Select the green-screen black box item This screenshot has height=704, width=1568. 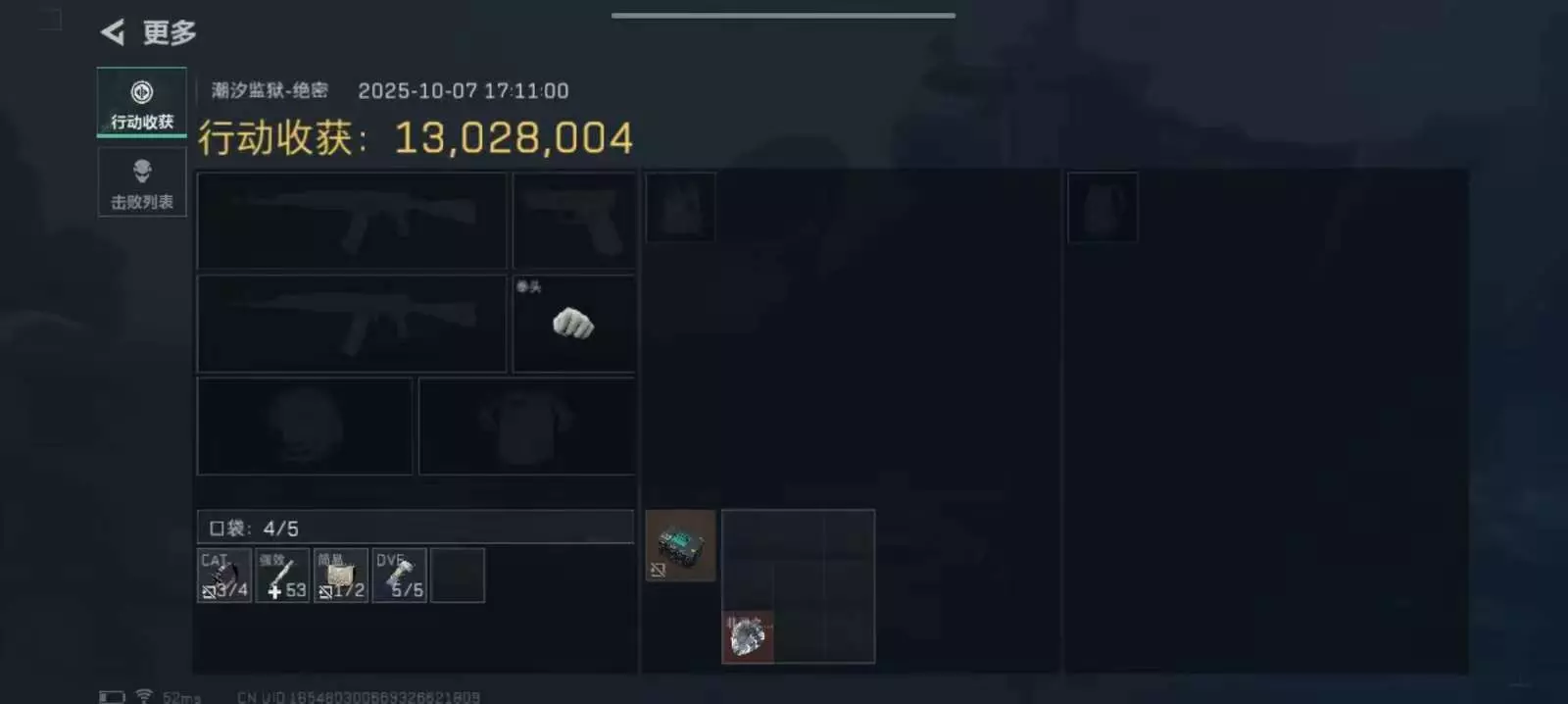[680, 546]
